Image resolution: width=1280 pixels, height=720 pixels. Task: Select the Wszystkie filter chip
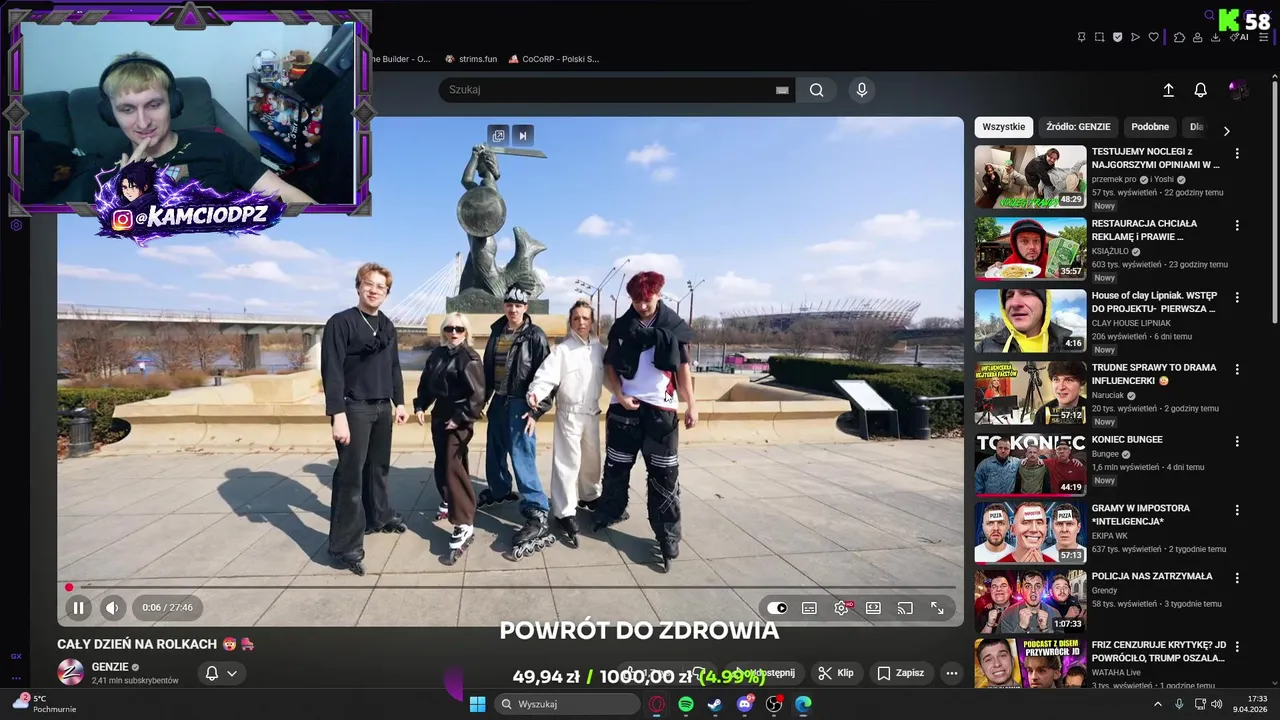click(x=1003, y=127)
